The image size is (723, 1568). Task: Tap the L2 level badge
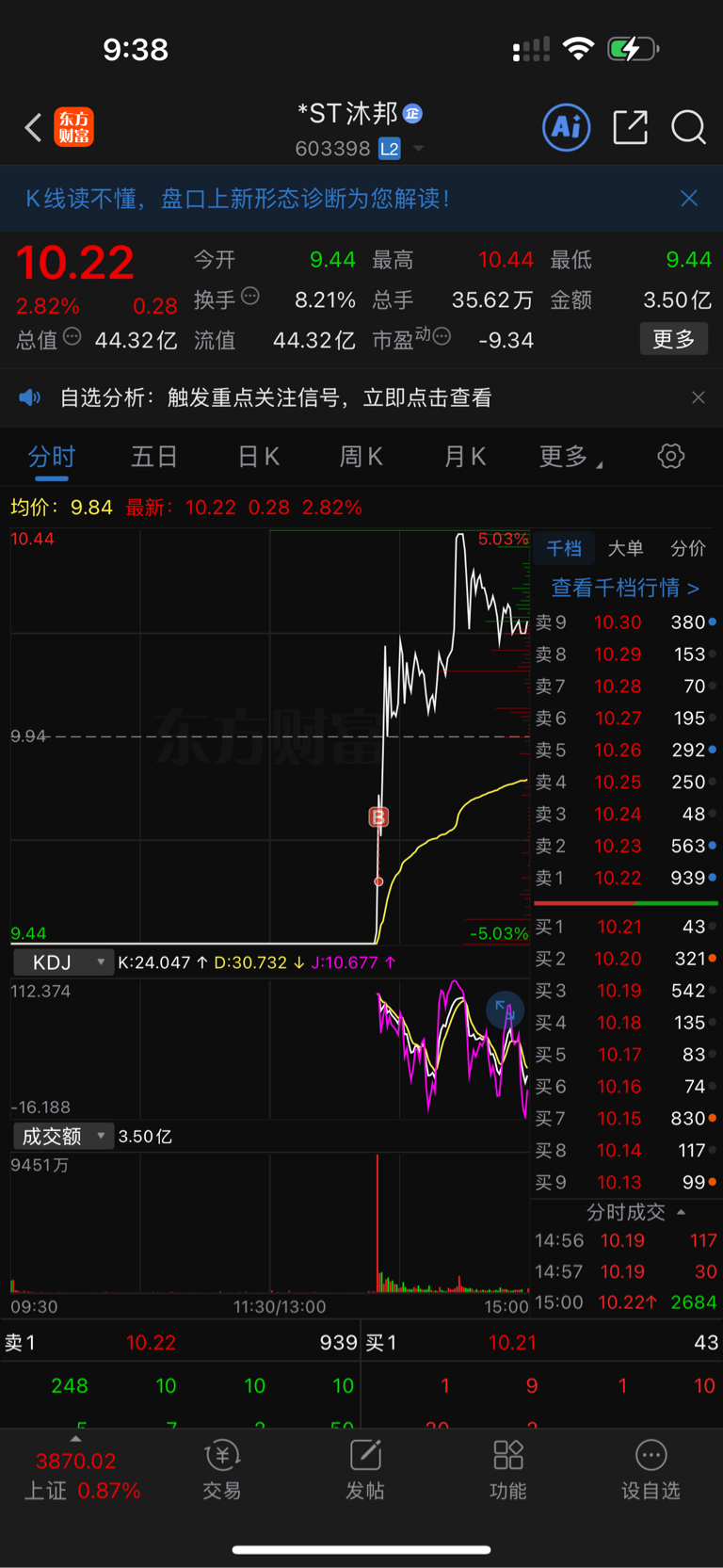point(390,149)
